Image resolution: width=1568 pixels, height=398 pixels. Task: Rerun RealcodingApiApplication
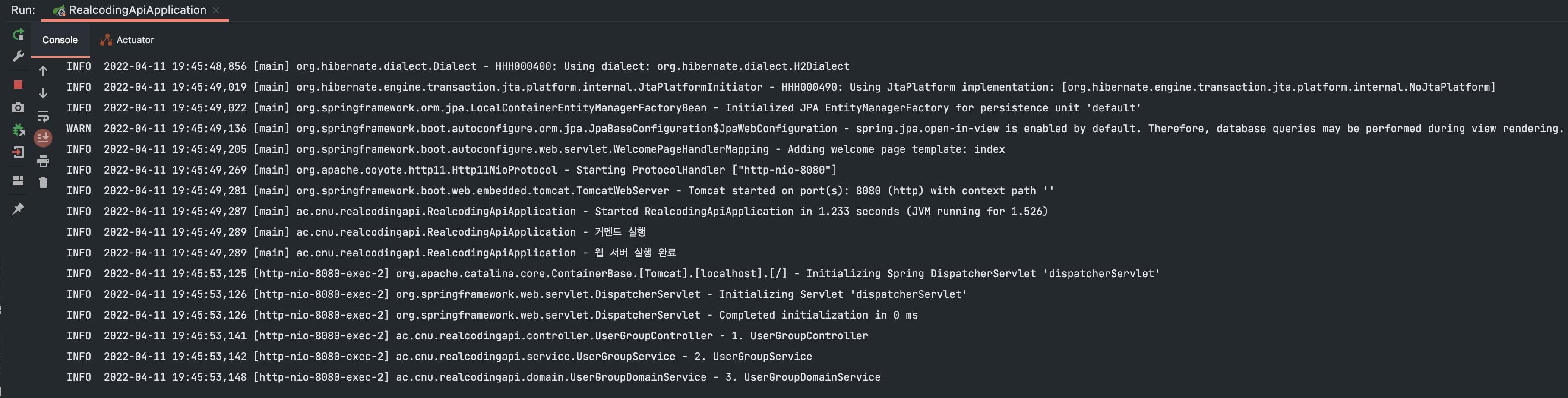pos(18,34)
